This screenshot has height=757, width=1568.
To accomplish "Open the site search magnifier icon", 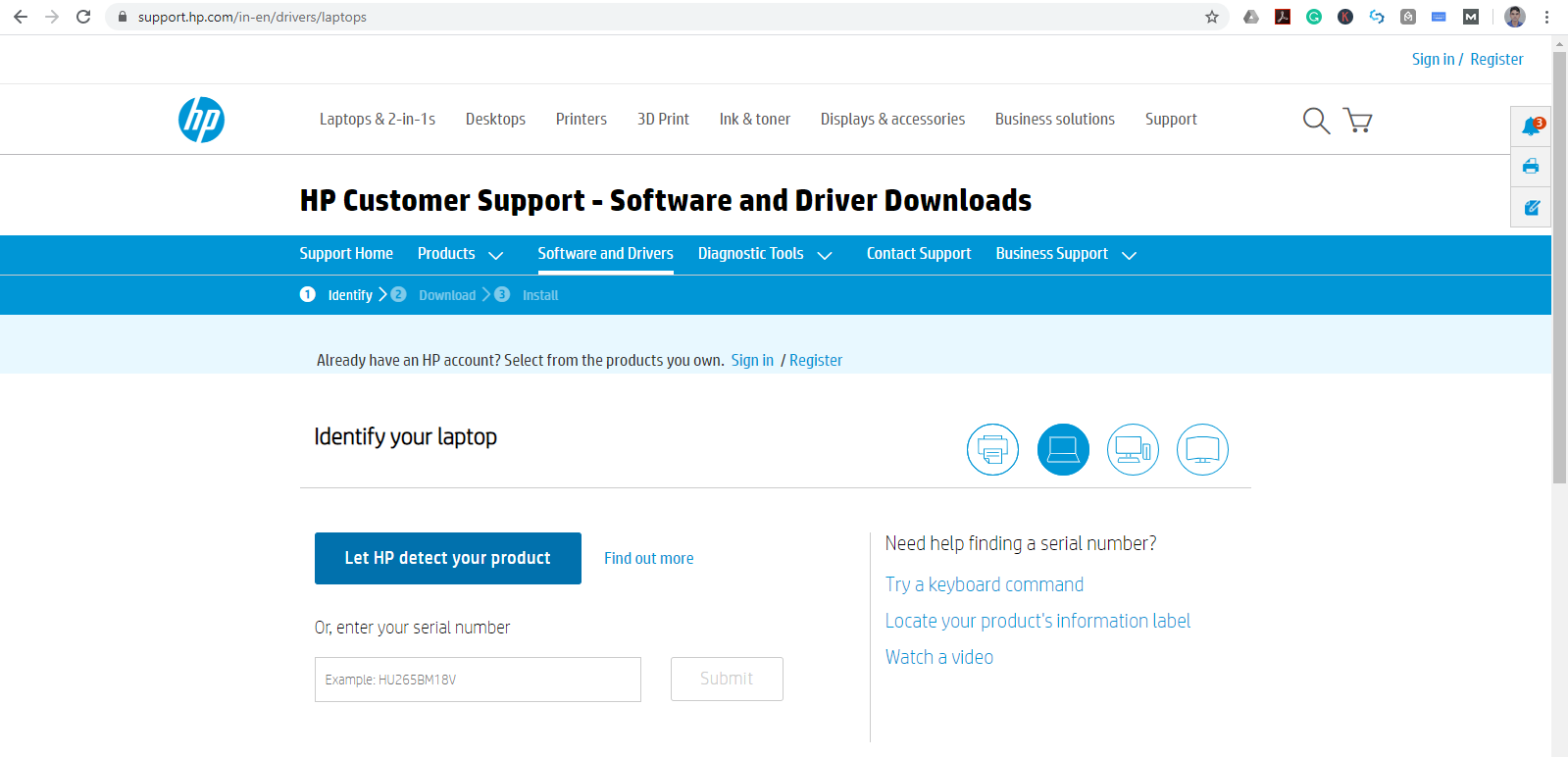I will 1316,121.
